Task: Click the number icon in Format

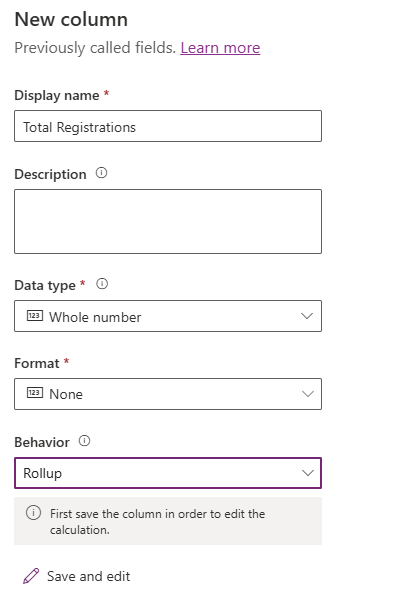Action: click(x=34, y=393)
